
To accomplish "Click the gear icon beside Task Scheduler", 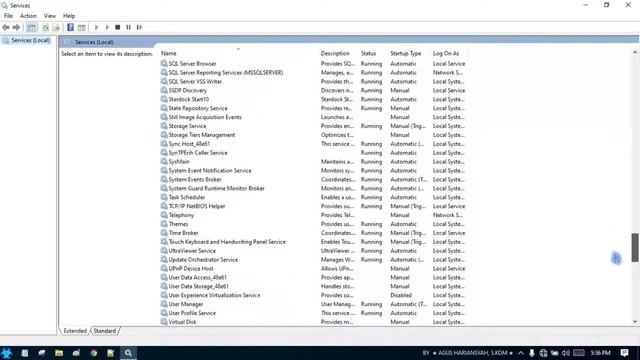I will [x=164, y=197].
